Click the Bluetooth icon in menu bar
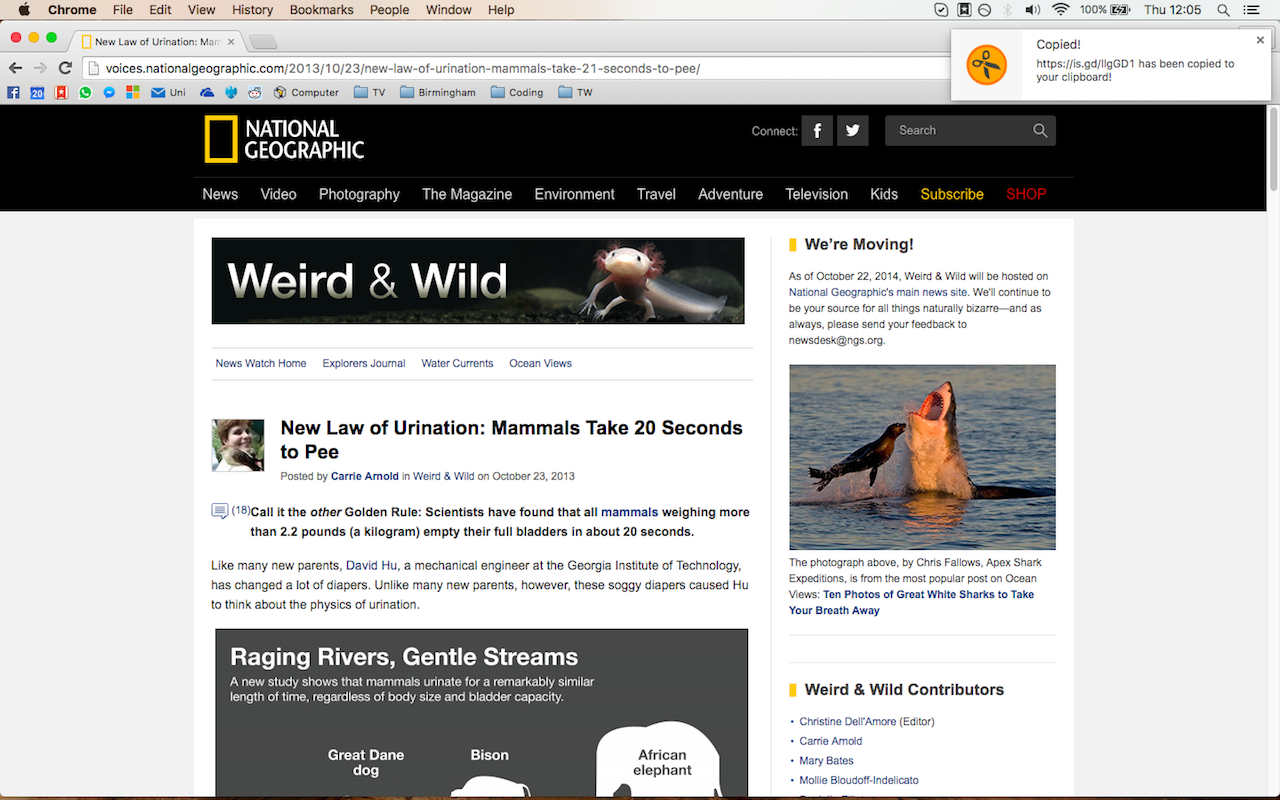 1008,10
